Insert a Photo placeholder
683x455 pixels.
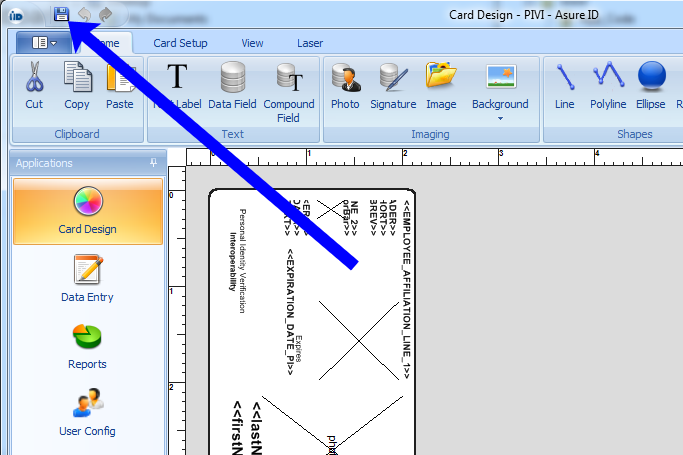345,83
